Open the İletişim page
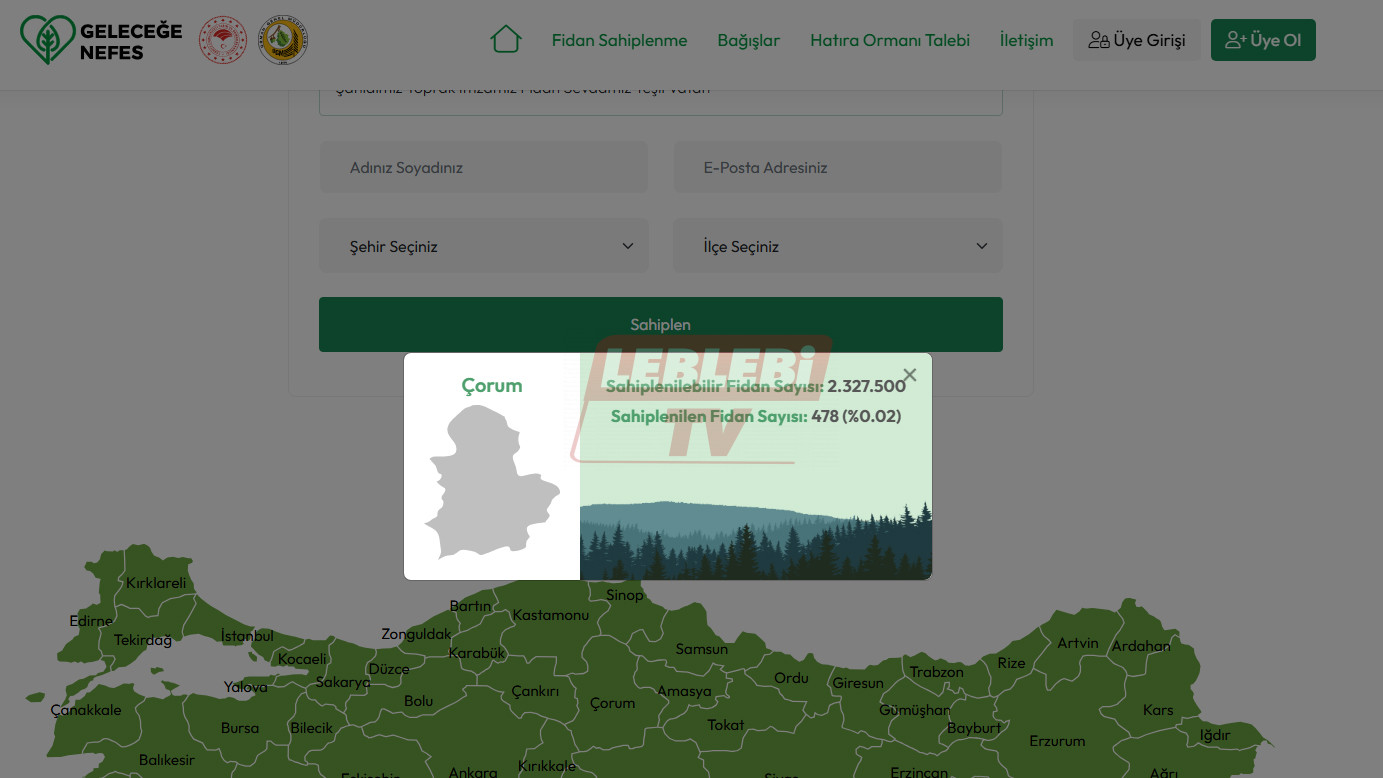This screenshot has height=778, width=1383. coord(1026,41)
